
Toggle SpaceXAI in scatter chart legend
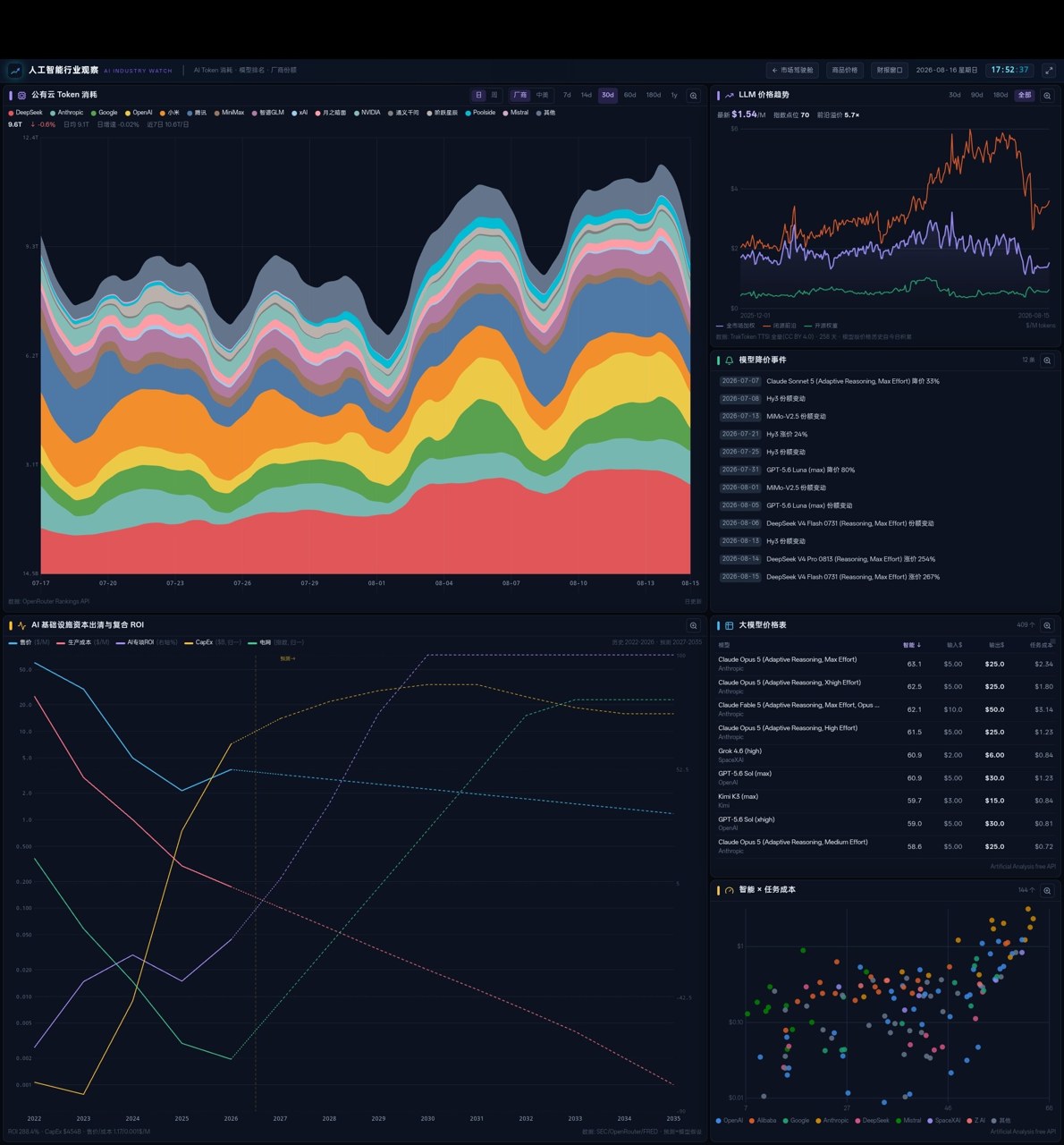pos(944,1121)
